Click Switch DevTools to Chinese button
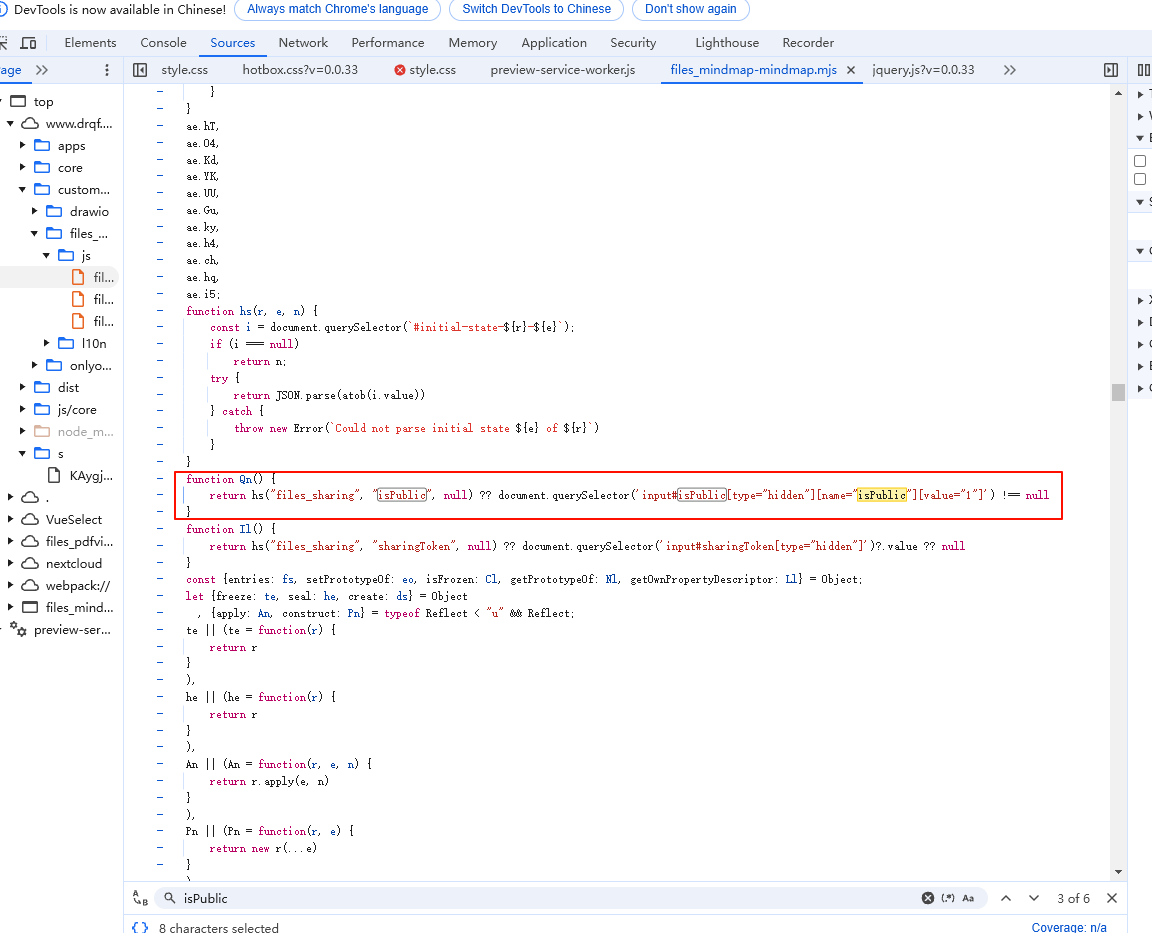The width and height of the screenshot is (1152, 933). [536, 10]
